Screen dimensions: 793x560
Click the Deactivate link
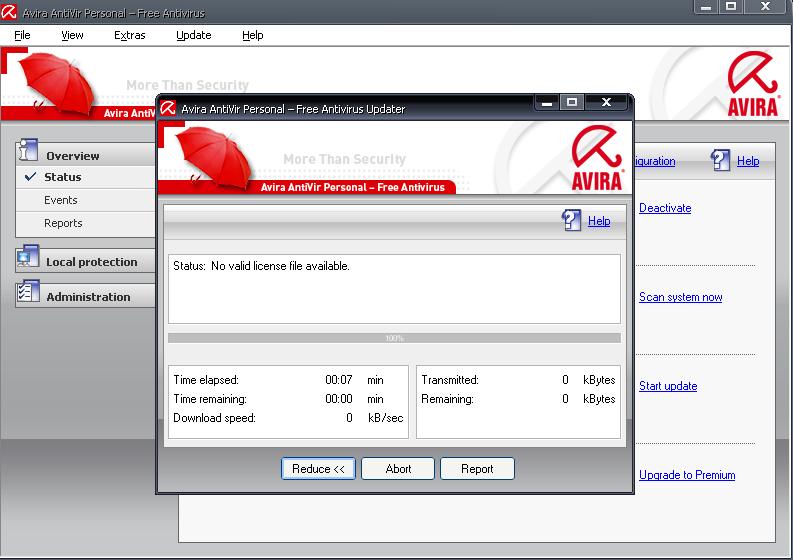coord(665,208)
